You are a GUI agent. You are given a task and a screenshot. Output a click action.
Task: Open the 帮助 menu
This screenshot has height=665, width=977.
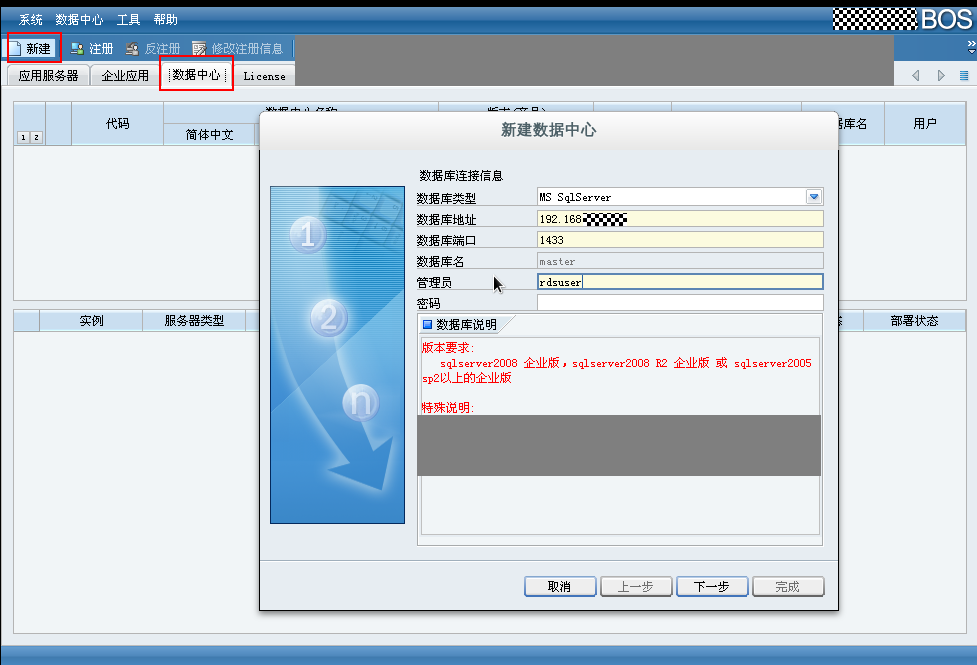point(166,20)
